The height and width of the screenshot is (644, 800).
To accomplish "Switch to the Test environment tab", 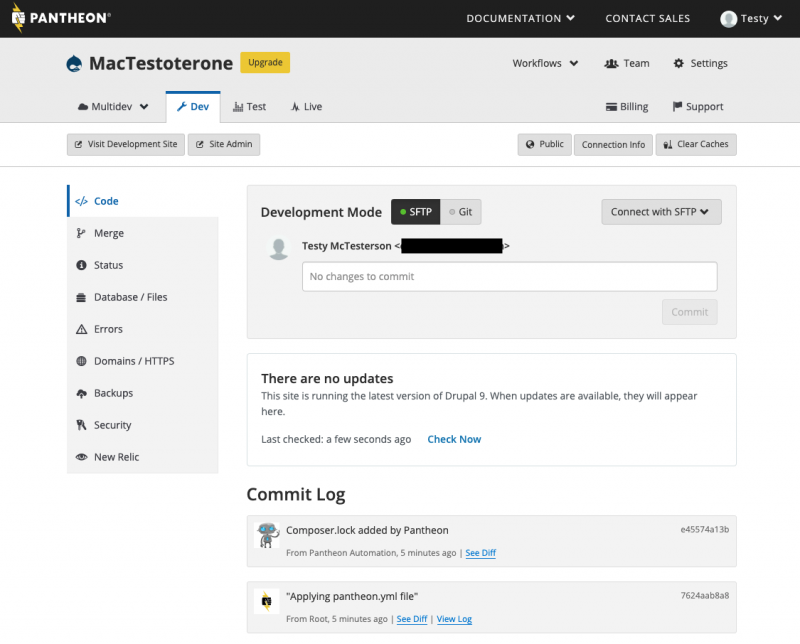I will click(x=249, y=107).
